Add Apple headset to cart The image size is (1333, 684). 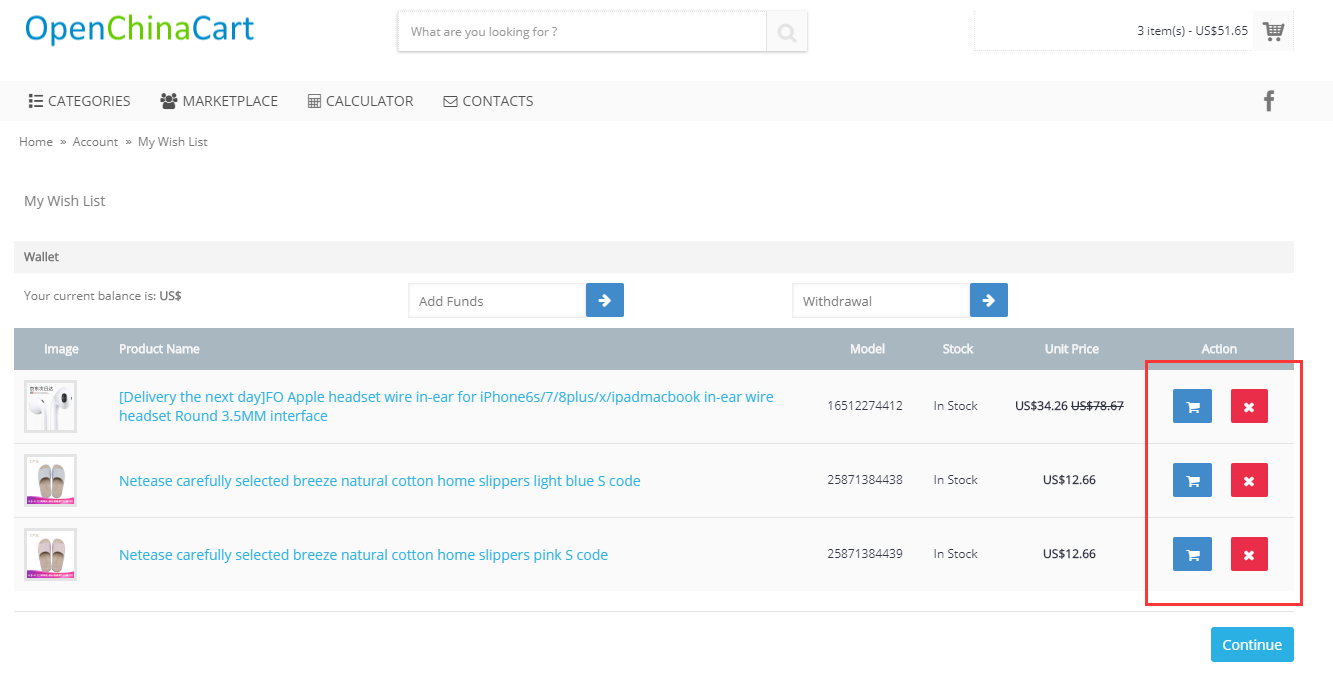coord(1192,406)
